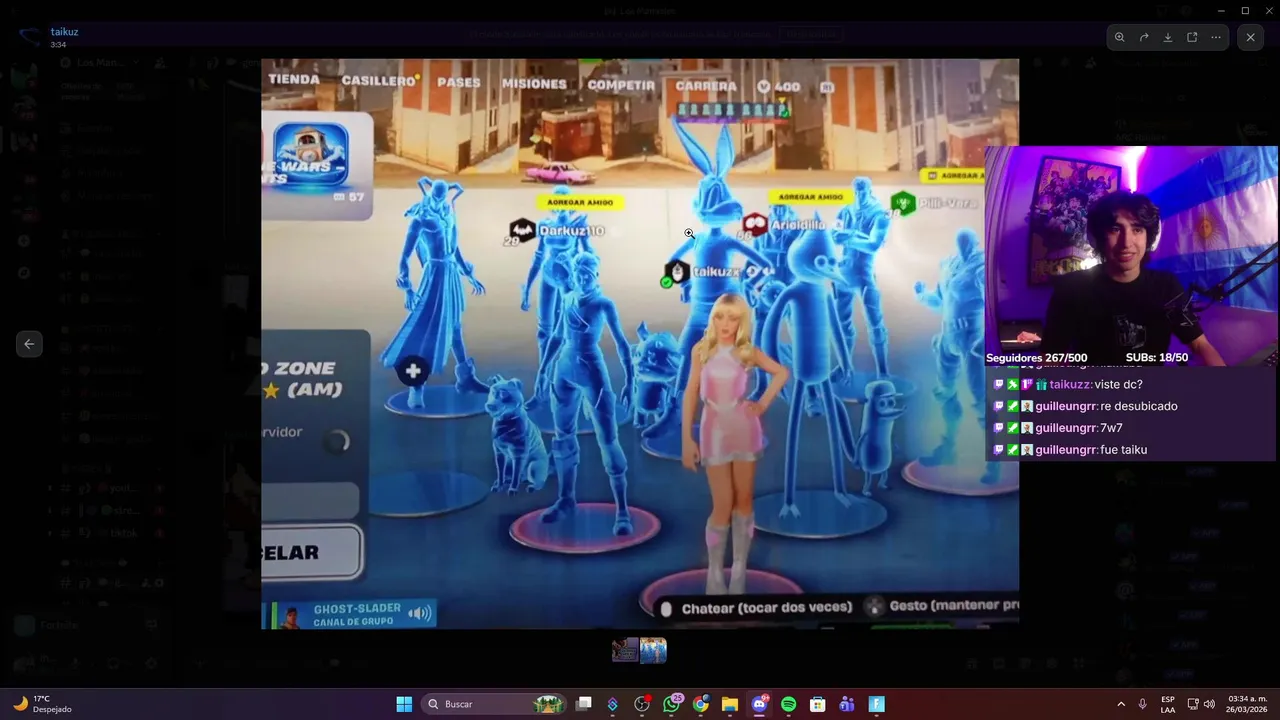
Task: Click the SUBs: 18/50 overlay text
Action: pos(1157,358)
